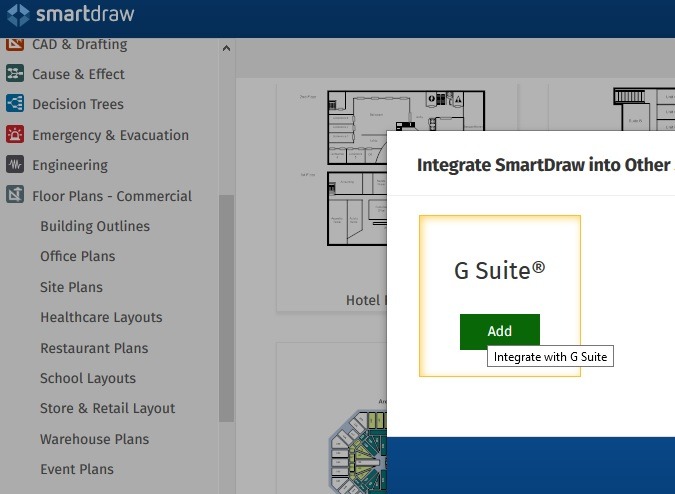Select Event Plans subcategory
The image size is (675, 494).
[x=77, y=469]
